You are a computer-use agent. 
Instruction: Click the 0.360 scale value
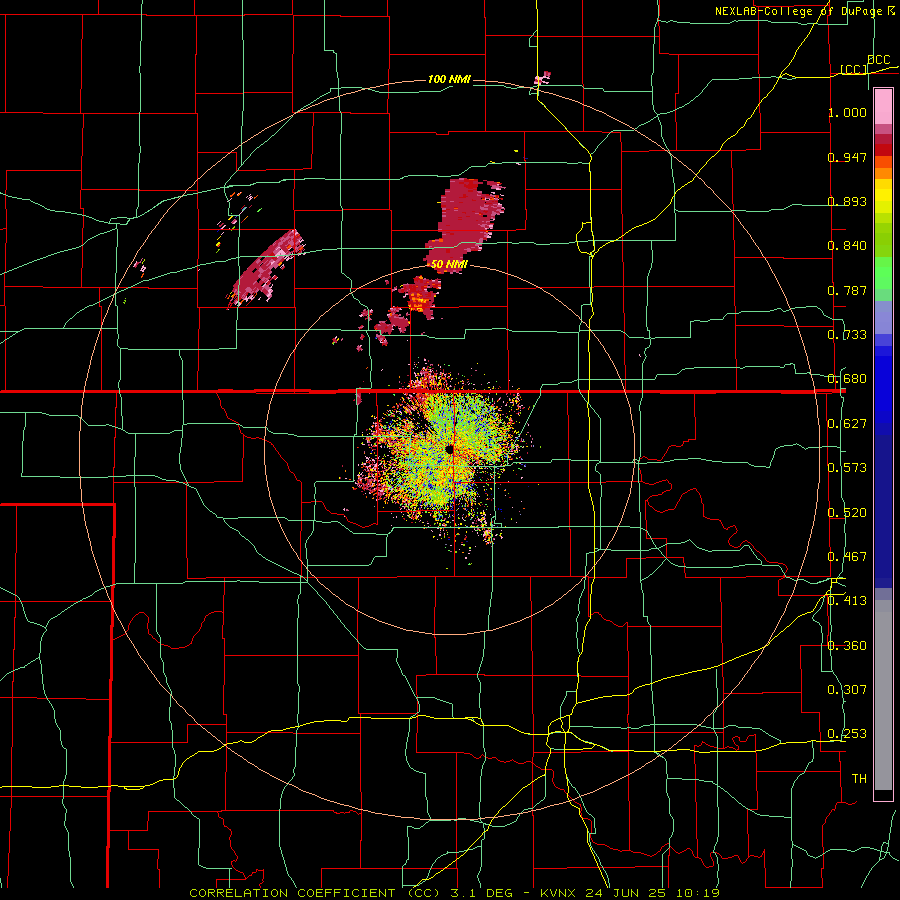[847, 646]
